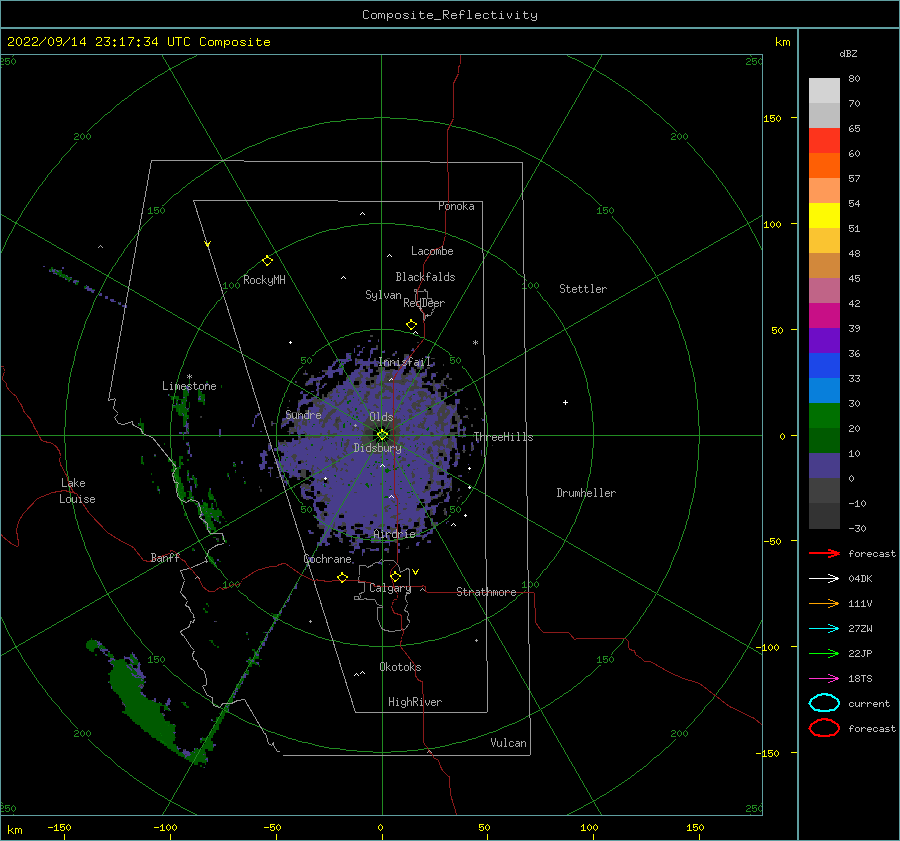This screenshot has width=900, height=841.
Task: Click the orange 111V arrow icon
Action: coord(824,603)
